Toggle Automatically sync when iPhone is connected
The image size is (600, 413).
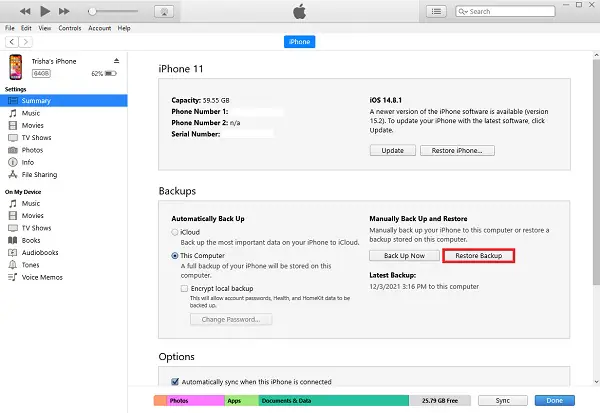176,381
